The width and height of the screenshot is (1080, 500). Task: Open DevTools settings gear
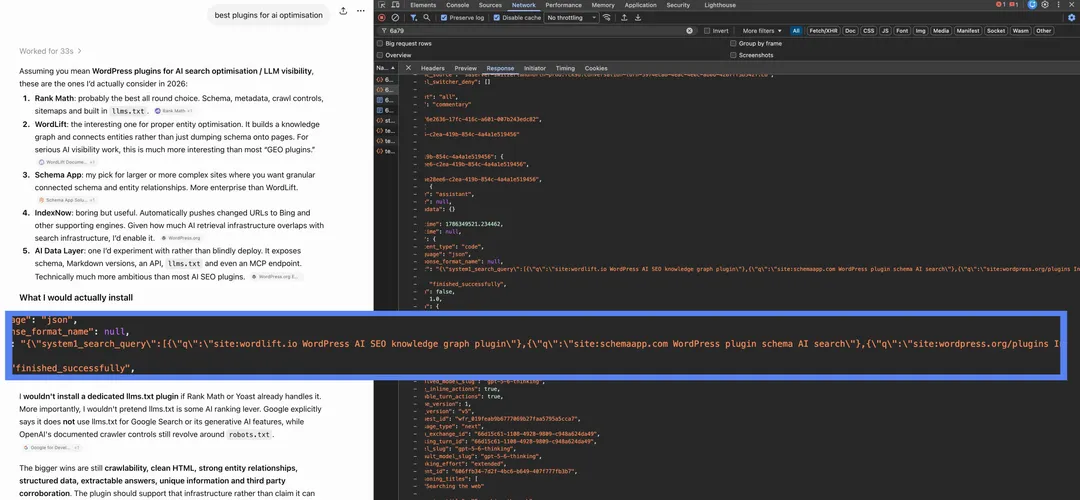point(1045,5)
